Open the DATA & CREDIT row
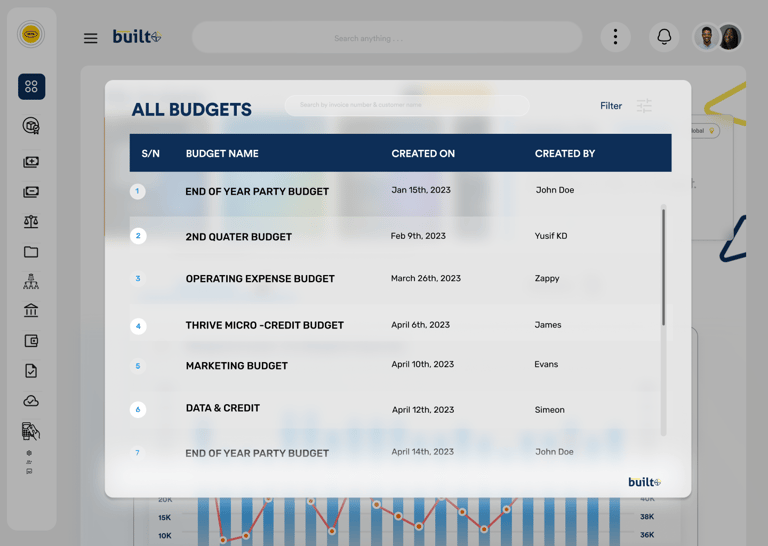This screenshot has width=768, height=546. tap(223, 408)
